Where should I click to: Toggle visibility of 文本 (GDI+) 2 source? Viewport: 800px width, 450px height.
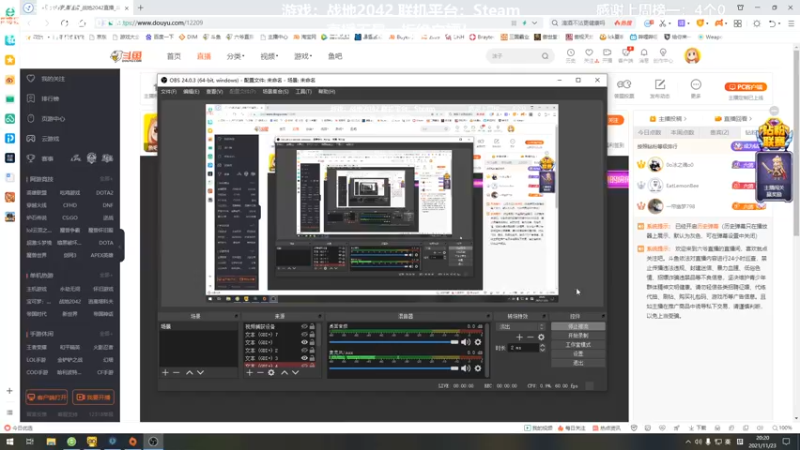click(x=304, y=351)
